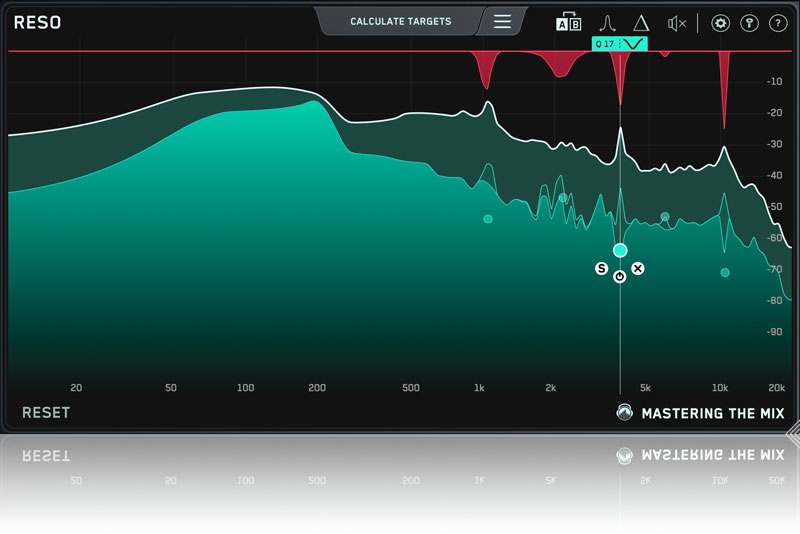Select the target node near 1k
The width and height of the screenshot is (800, 534).
[488, 218]
